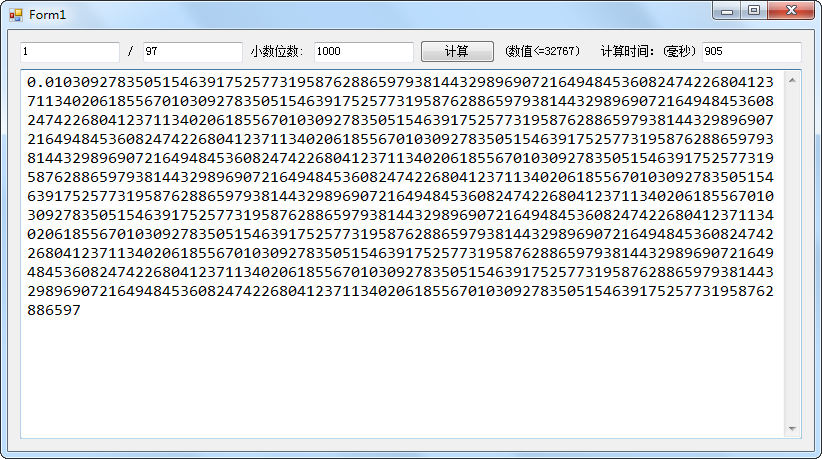Click the denominator field containing 97
This screenshot has width=822, height=459.
[x=192, y=52]
